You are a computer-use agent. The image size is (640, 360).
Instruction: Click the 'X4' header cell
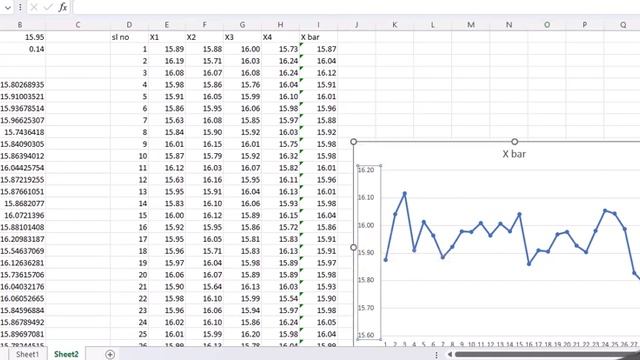(280, 37)
